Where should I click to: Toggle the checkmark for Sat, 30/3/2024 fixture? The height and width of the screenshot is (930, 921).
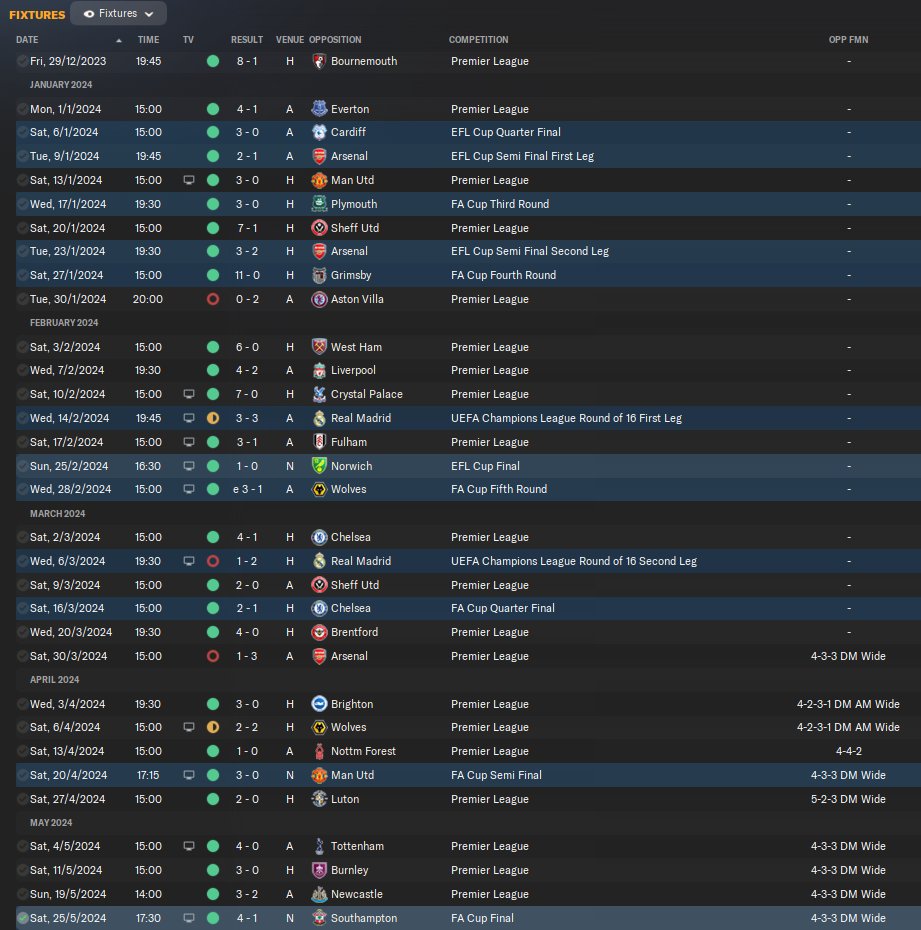[22, 657]
